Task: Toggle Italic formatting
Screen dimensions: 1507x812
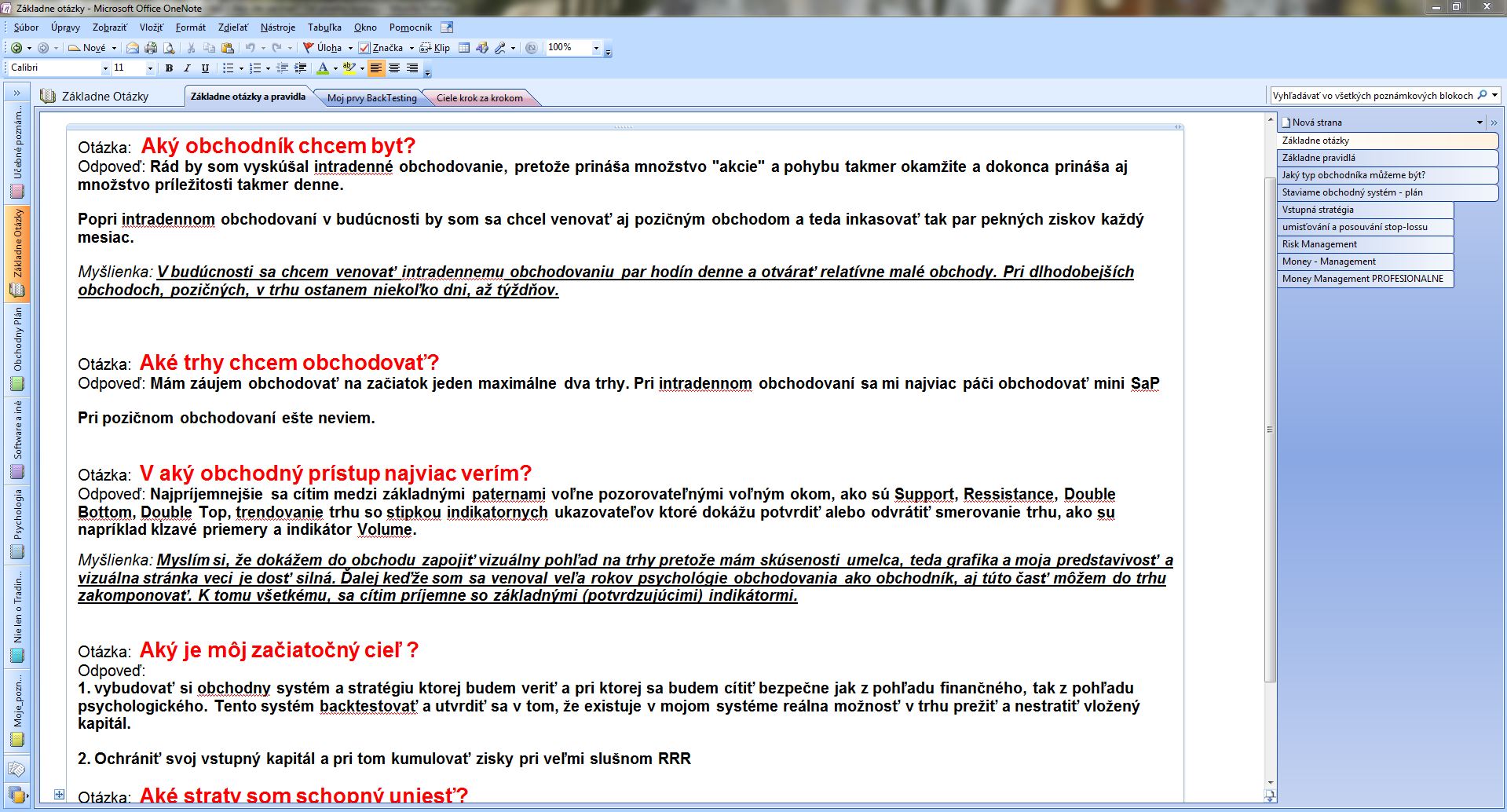Action: tap(187, 68)
